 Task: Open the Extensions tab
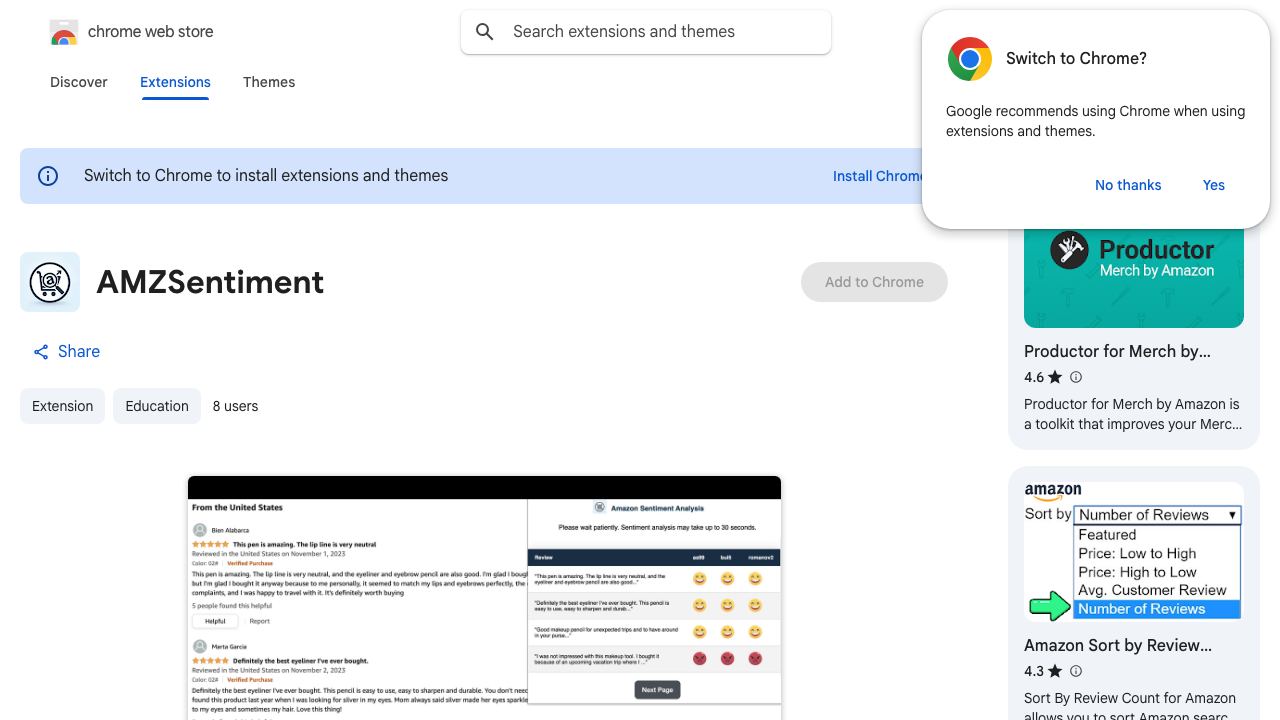[175, 82]
